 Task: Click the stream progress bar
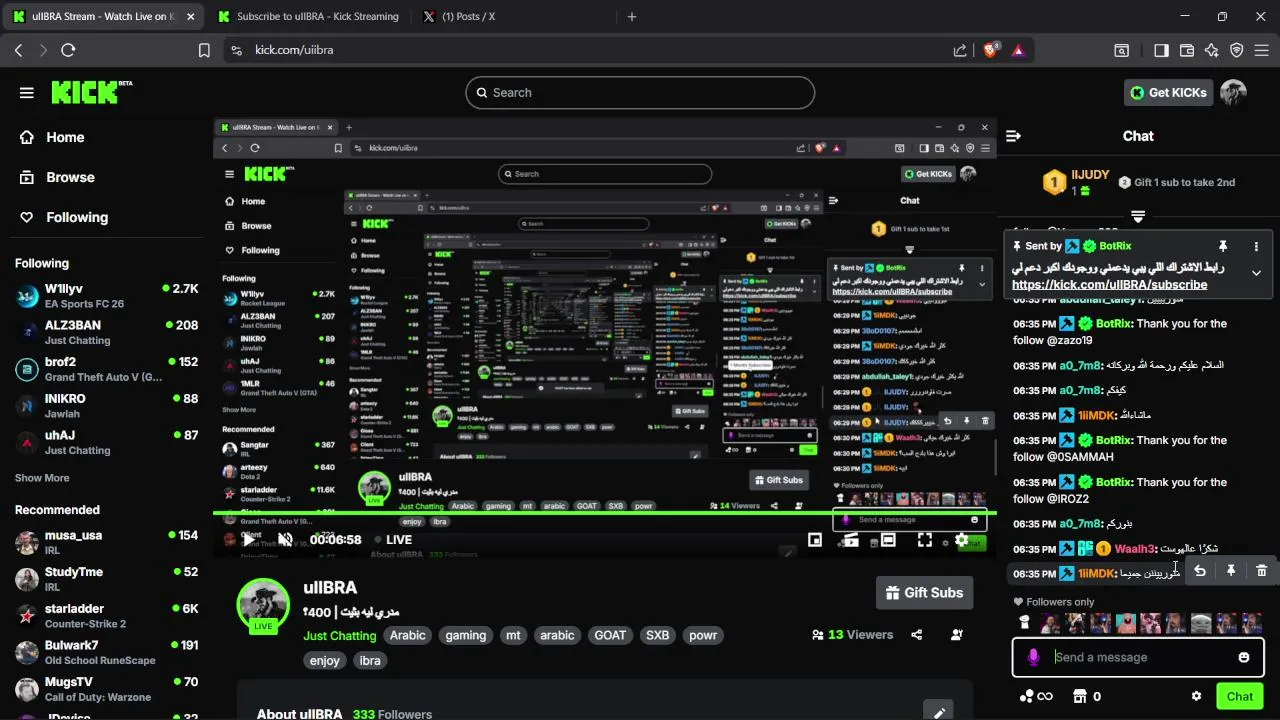click(x=605, y=513)
